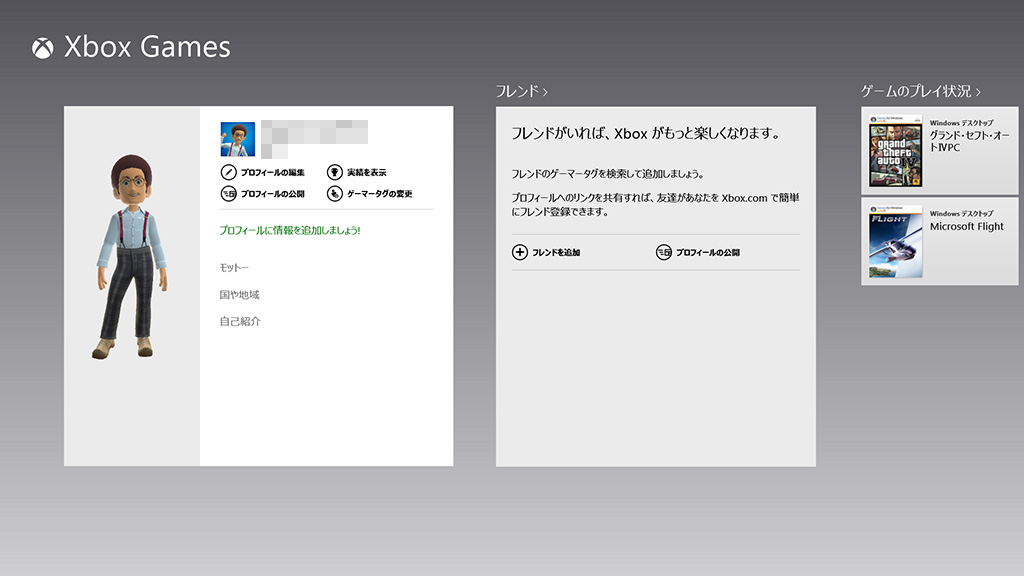
Task: Expand the フレンド section header
Action: click(x=521, y=91)
